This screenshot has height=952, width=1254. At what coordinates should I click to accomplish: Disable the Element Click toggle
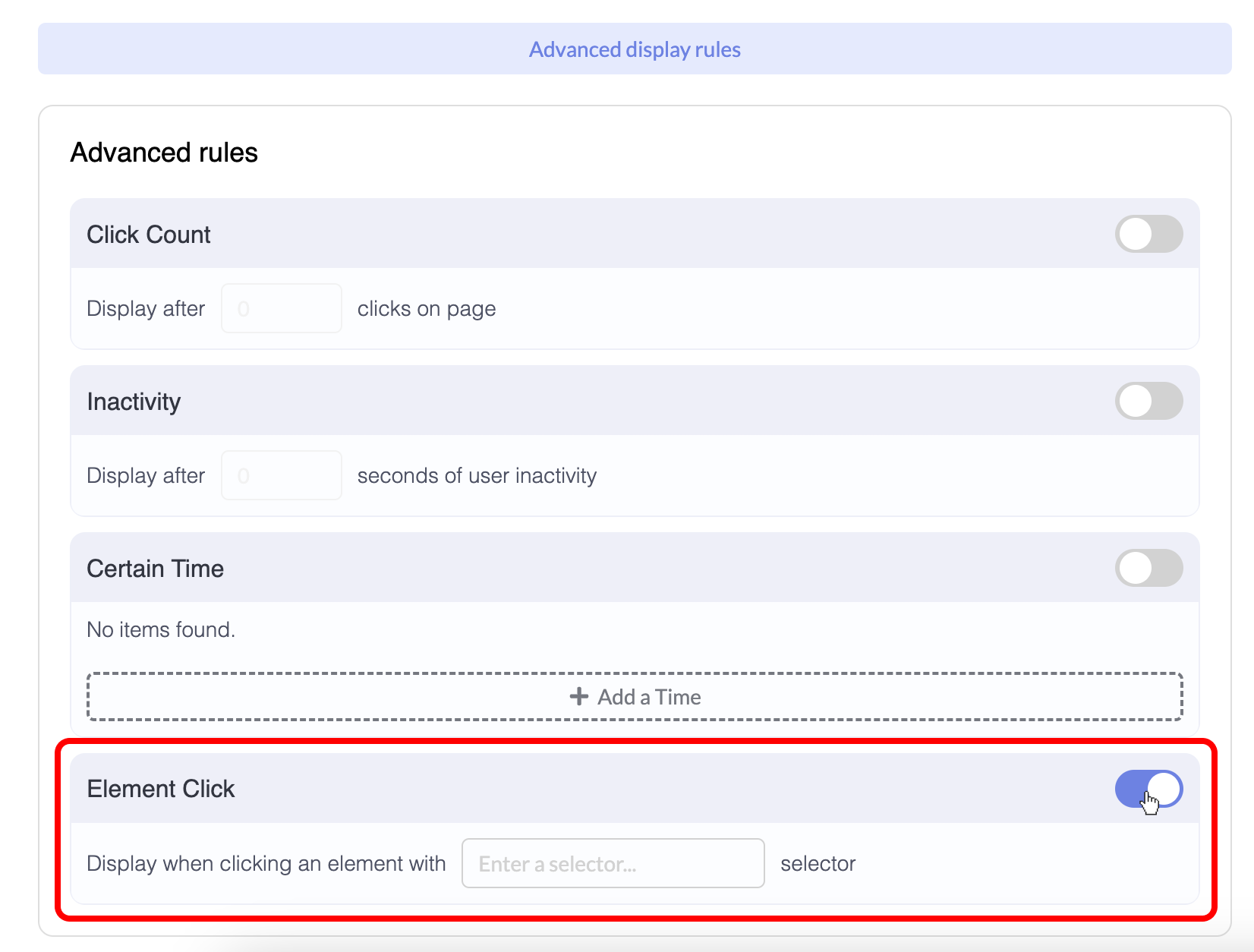click(1148, 790)
